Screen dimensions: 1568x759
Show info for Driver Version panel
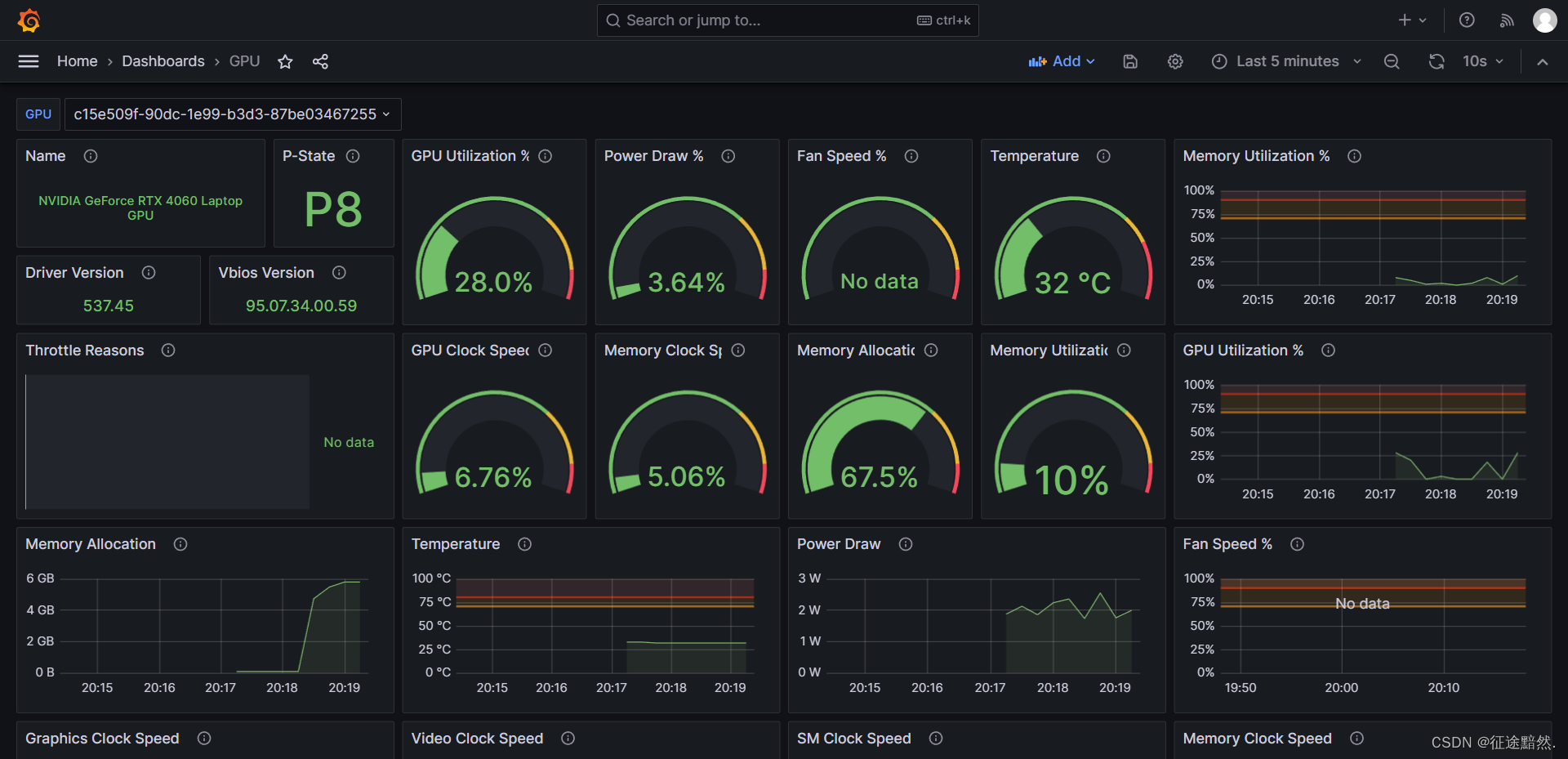pos(149,273)
